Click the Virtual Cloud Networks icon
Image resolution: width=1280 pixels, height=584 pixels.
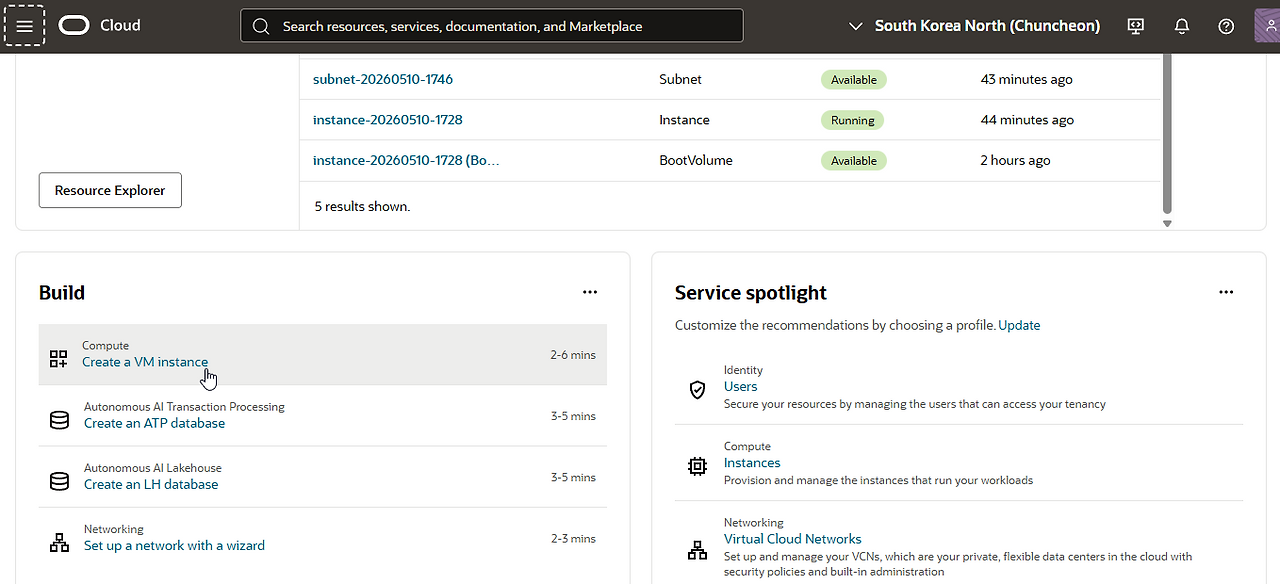[x=698, y=550]
